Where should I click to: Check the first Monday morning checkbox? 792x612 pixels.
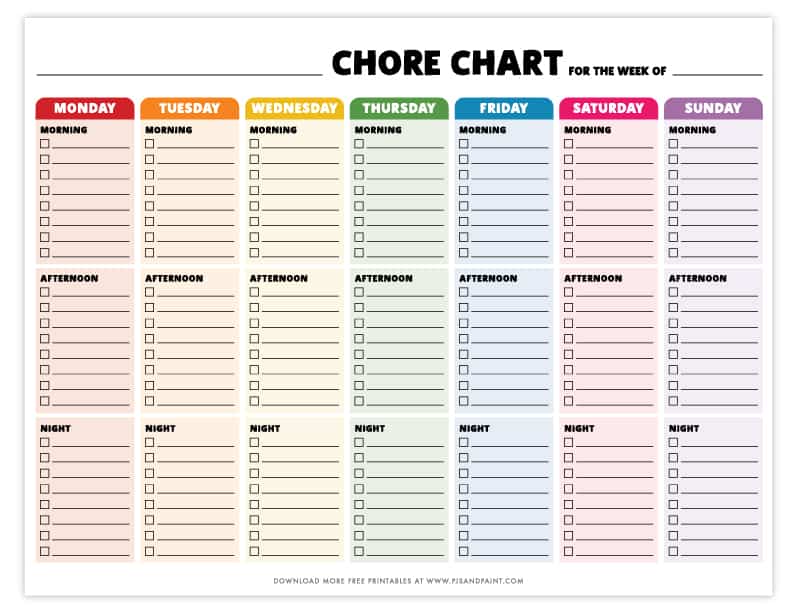pyautogui.click(x=45, y=143)
